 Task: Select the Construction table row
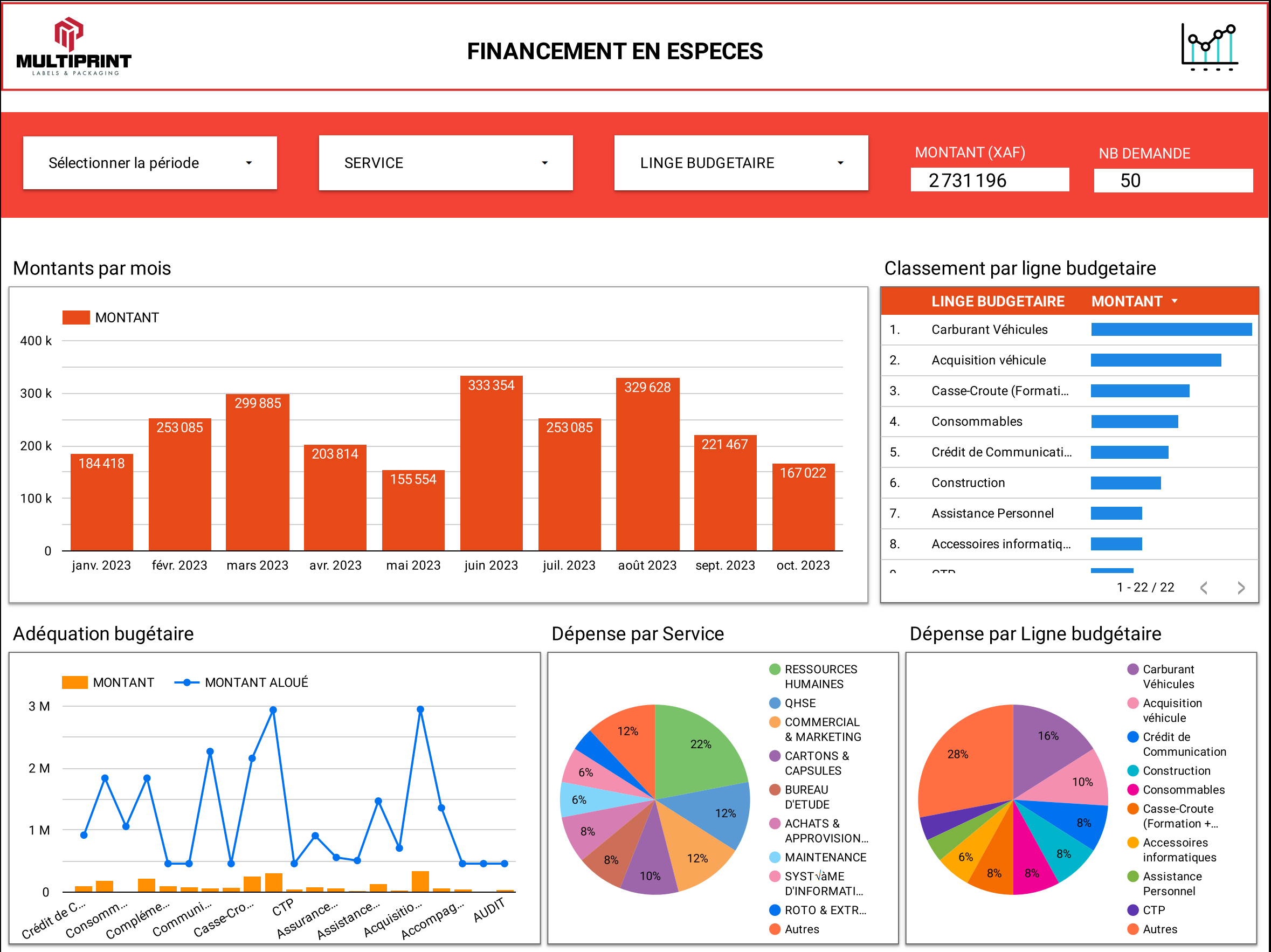[x=1069, y=482]
